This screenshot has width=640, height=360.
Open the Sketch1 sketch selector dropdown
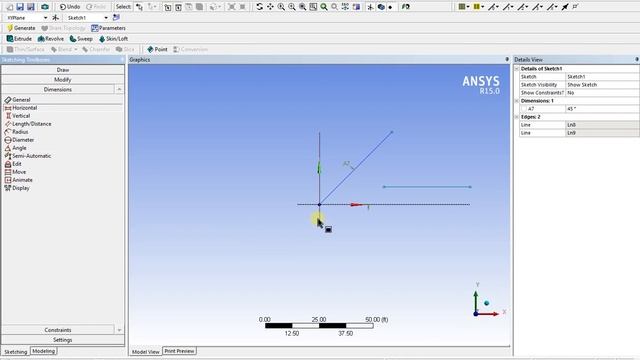coord(106,18)
